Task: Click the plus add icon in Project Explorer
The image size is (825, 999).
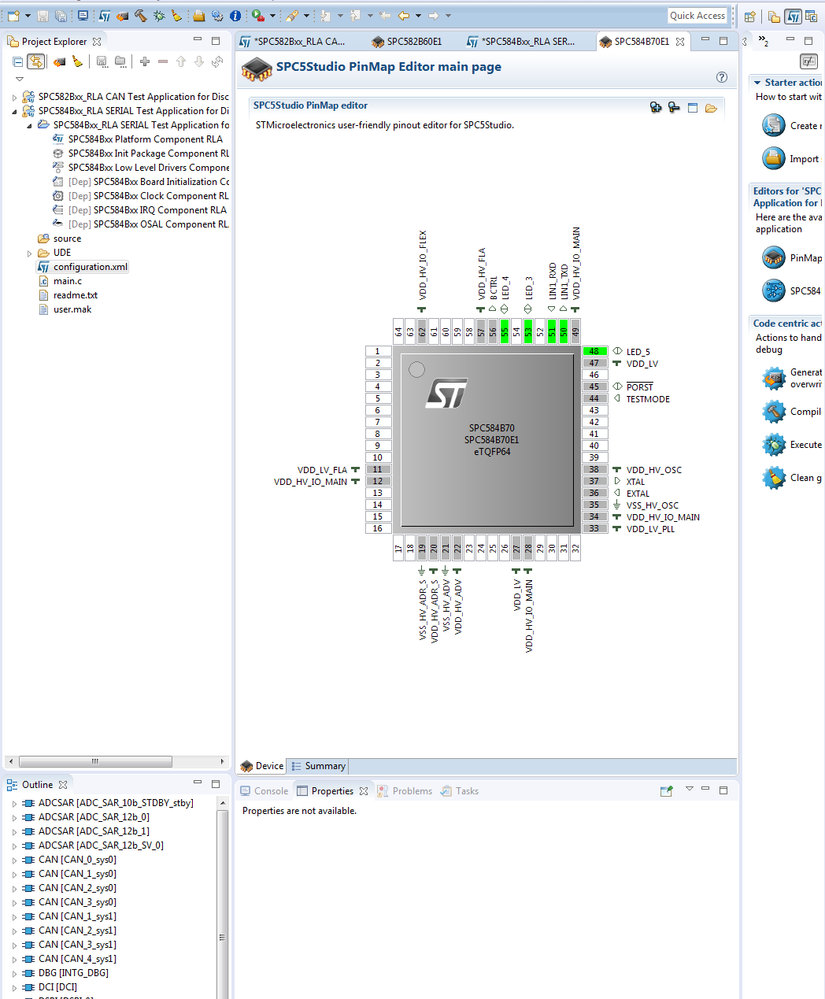Action: [145, 62]
